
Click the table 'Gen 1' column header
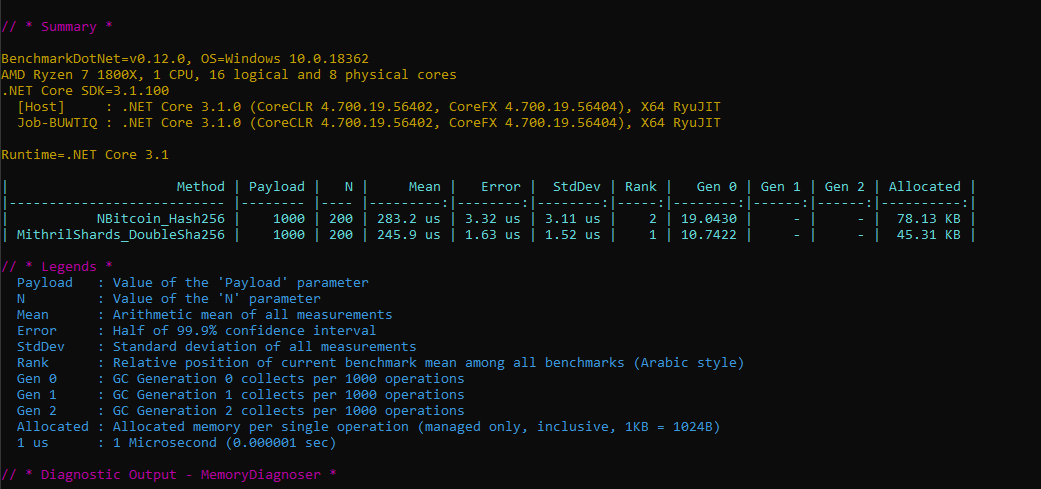point(781,186)
